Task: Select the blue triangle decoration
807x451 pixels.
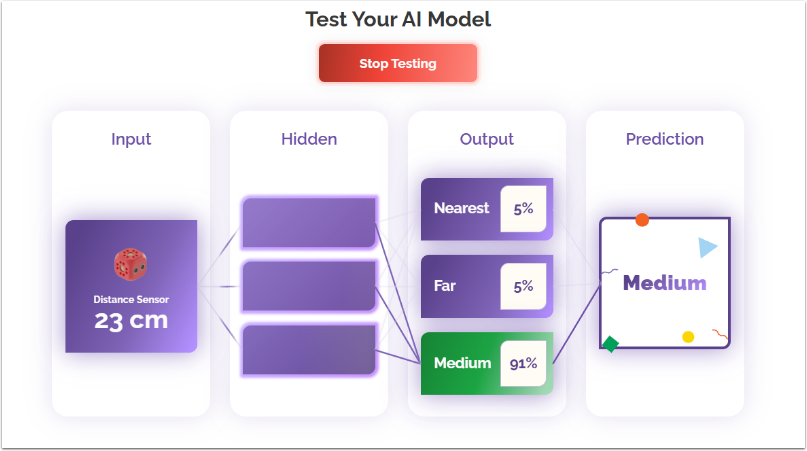Action: 708,248
